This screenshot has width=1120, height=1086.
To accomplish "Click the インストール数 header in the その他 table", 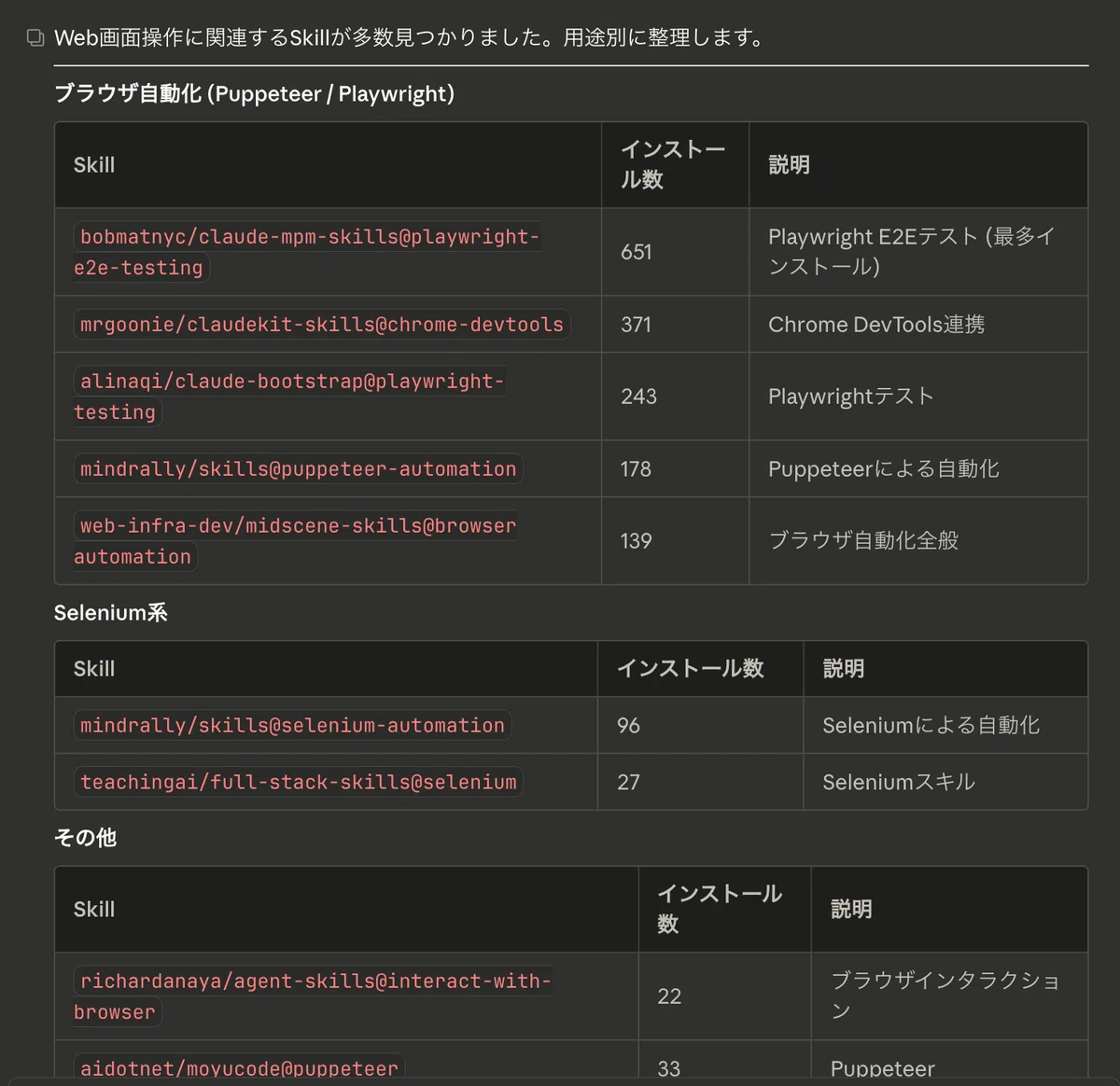I will (x=720, y=910).
